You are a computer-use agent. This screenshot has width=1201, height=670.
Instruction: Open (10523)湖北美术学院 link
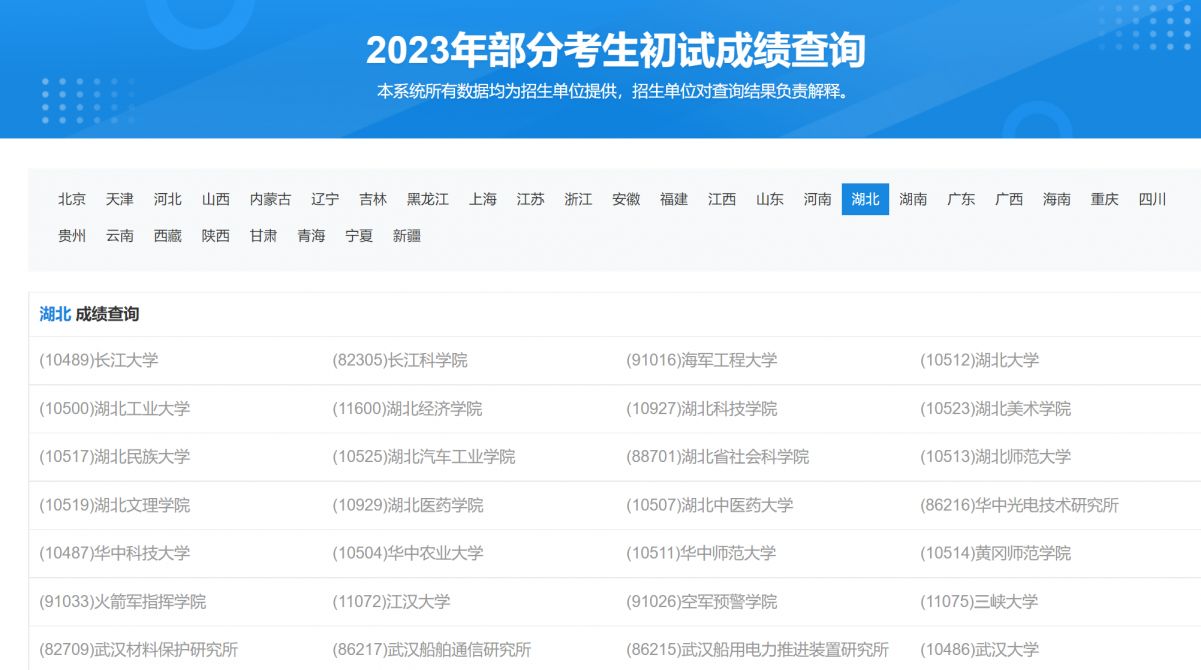click(x=996, y=409)
